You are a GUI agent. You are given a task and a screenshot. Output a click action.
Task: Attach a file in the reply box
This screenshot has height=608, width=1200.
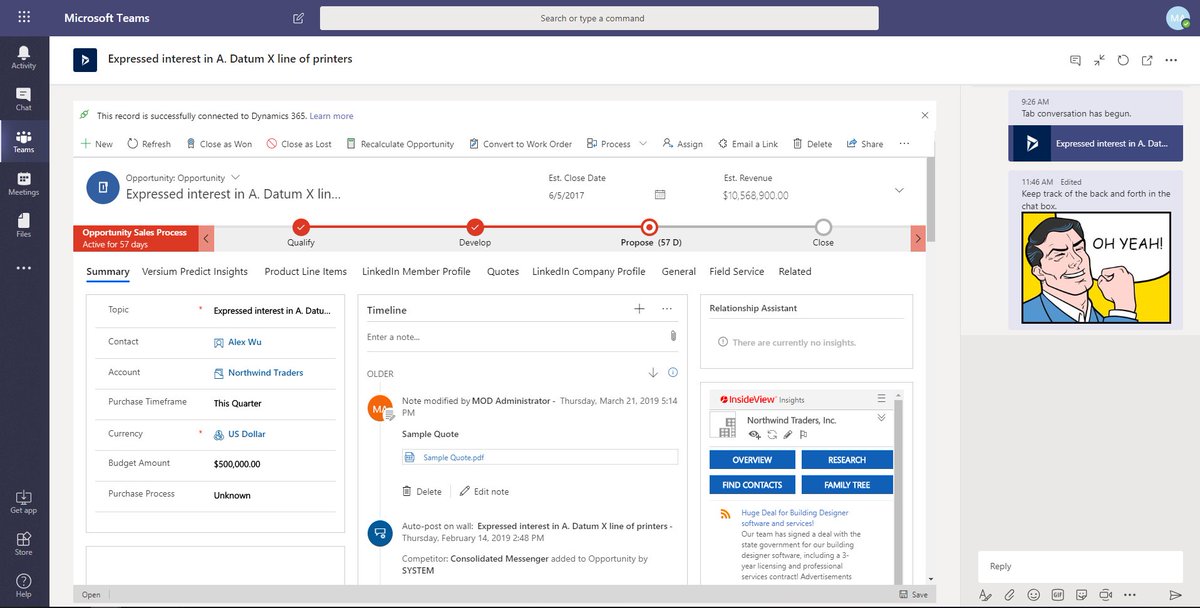coord(1010,594)
